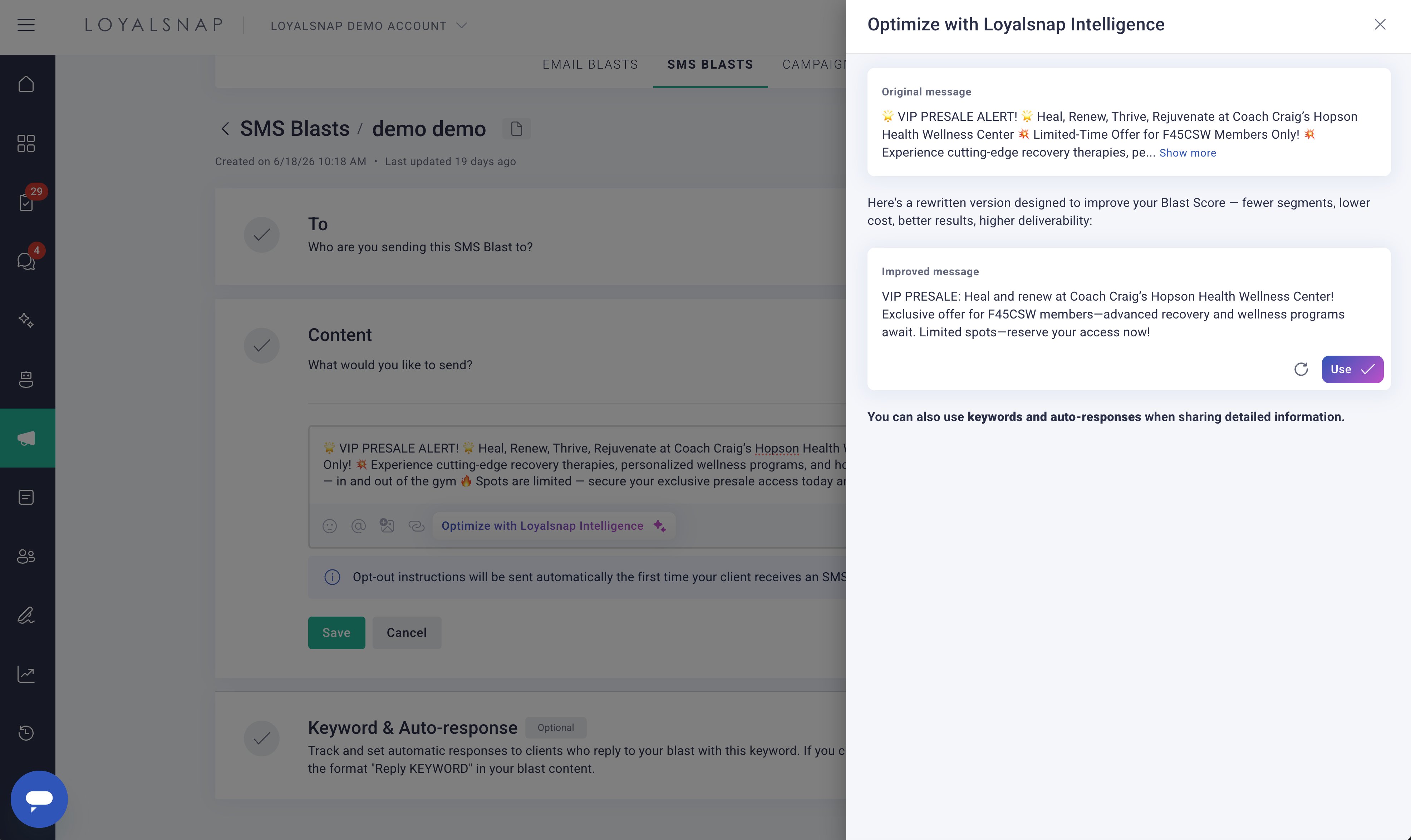Image resolution: width=1411 pixels, height=840 pixels.
Task: Open the document list sidebar icon
Action: coord(26,497)
